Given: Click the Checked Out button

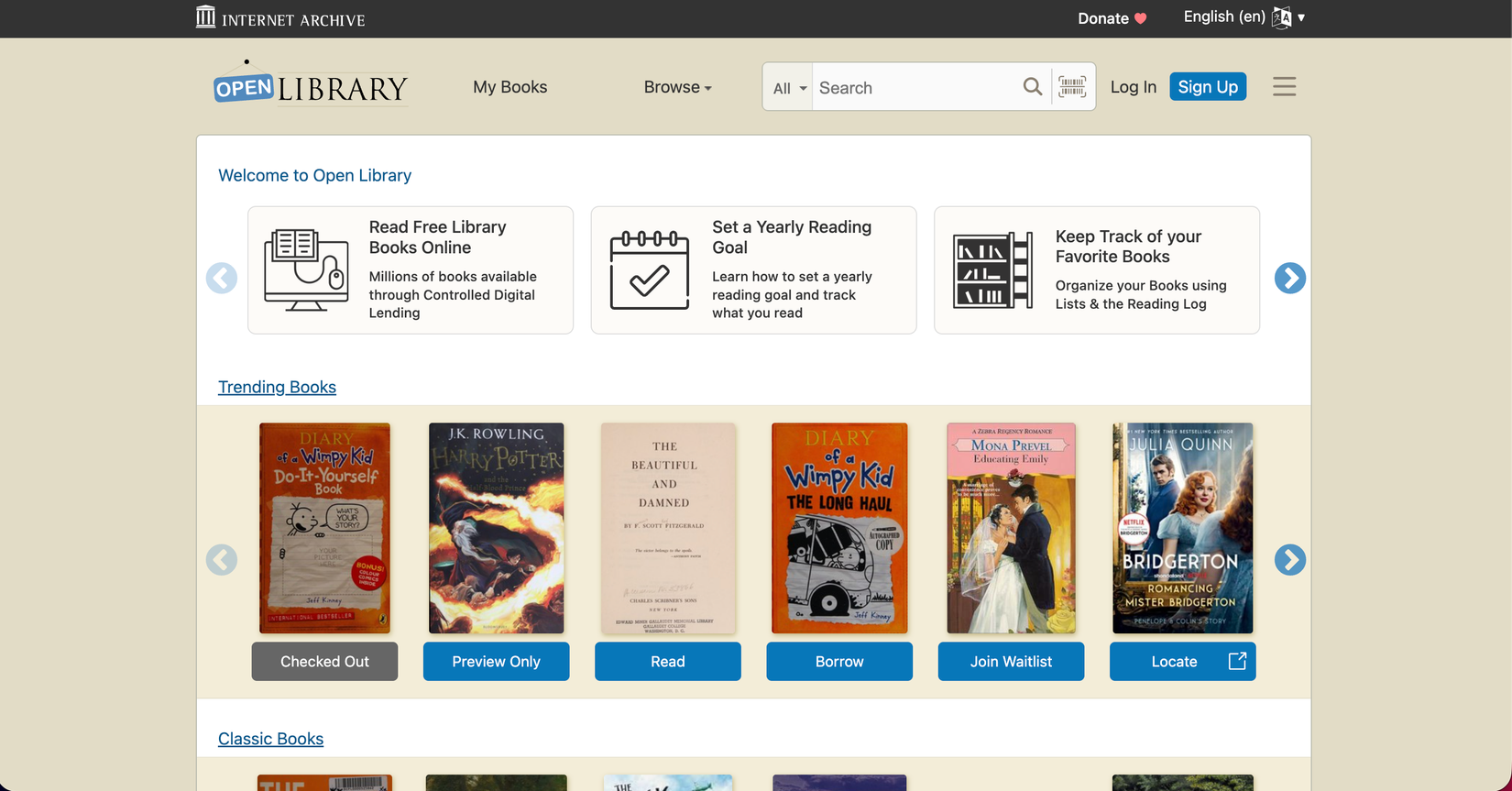Looking at the screenshot, I should (x=324, y=661).
